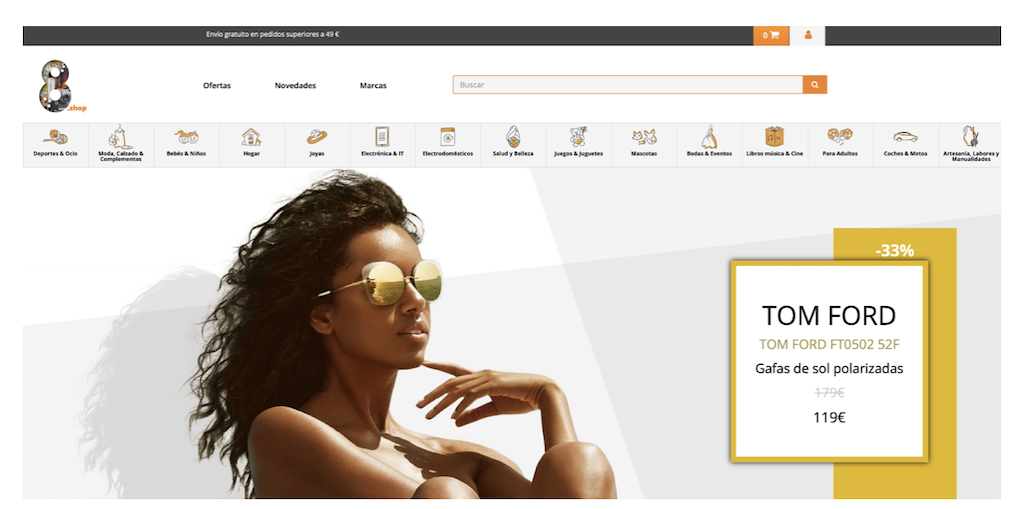The width and height of the screenshot is (1024, 509).
Task: Open Juegos & Juguetes category
Action: [x=578, y=144]
